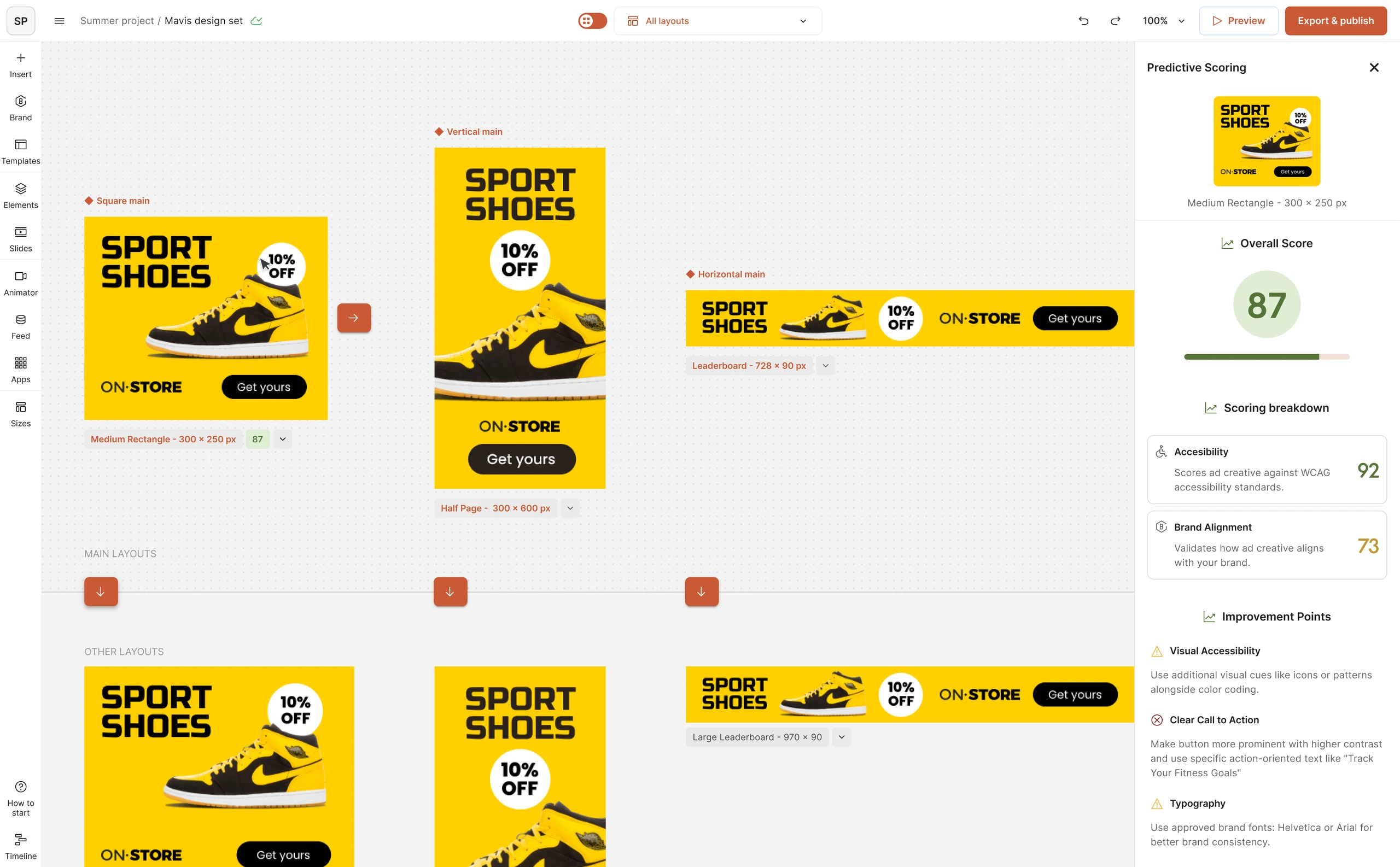
Task: Click the Preview button
Action: click(x=1238, y=21)
